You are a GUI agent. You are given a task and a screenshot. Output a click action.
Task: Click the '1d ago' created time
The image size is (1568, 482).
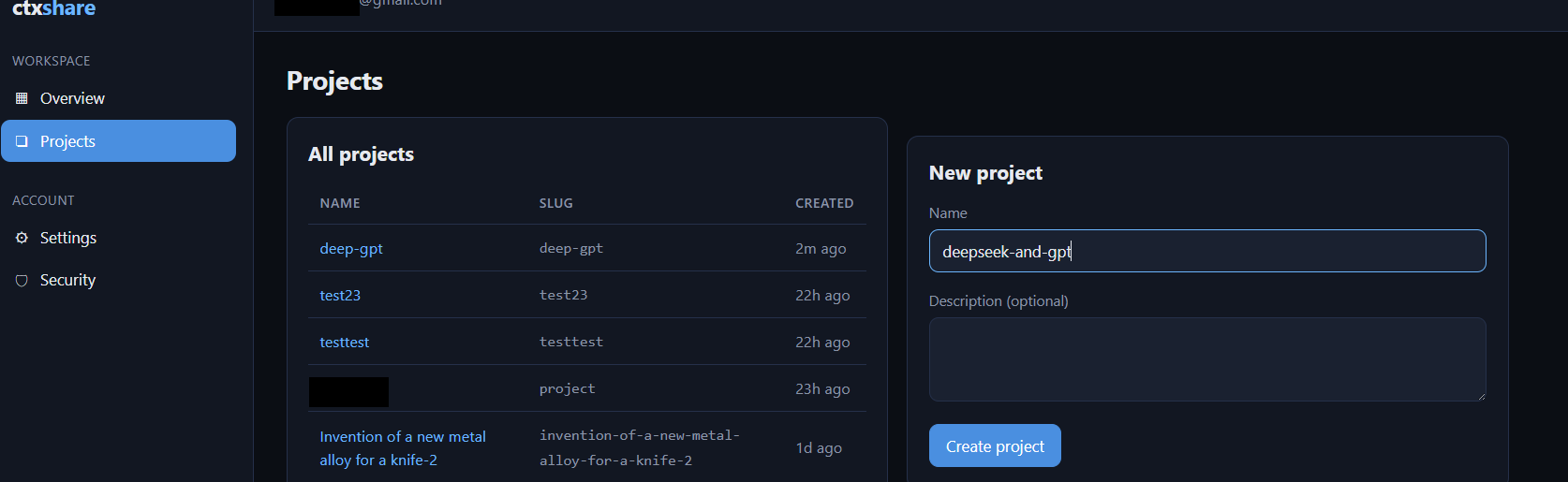click(x=819, y=447)
